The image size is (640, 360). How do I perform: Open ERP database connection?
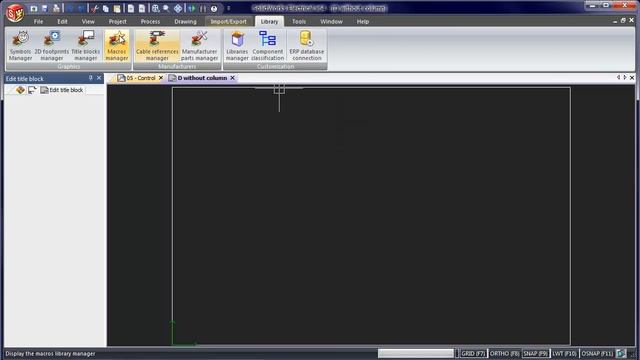click(x=307, y=46)
